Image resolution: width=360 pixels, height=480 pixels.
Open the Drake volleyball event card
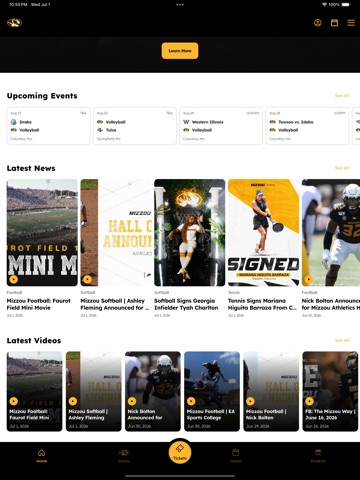(48, 126)
